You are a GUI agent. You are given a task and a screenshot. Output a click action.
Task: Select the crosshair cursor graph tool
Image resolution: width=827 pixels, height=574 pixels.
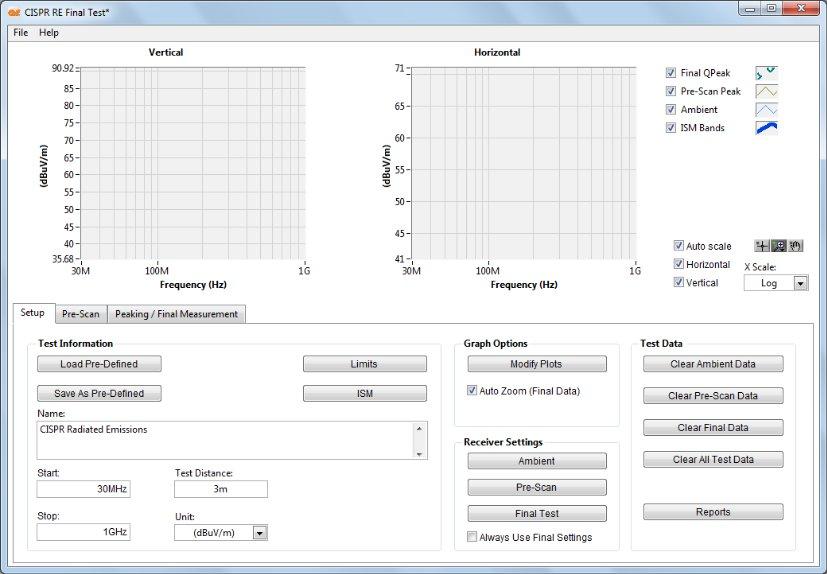[762, 246]
